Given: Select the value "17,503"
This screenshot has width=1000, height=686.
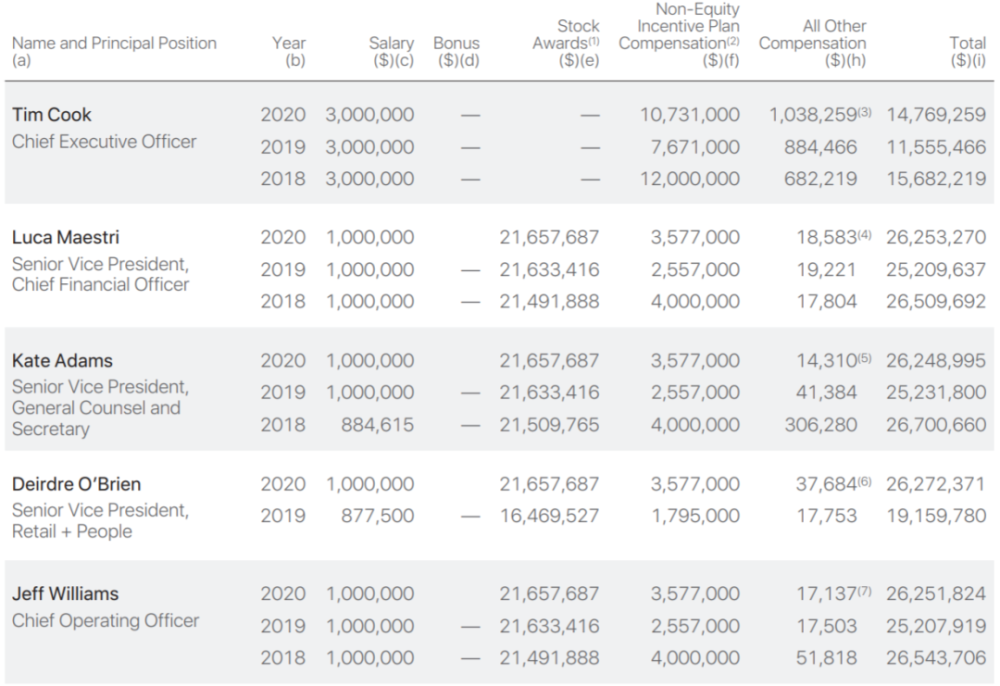Looking at the screenshot, I should [826, 626].
